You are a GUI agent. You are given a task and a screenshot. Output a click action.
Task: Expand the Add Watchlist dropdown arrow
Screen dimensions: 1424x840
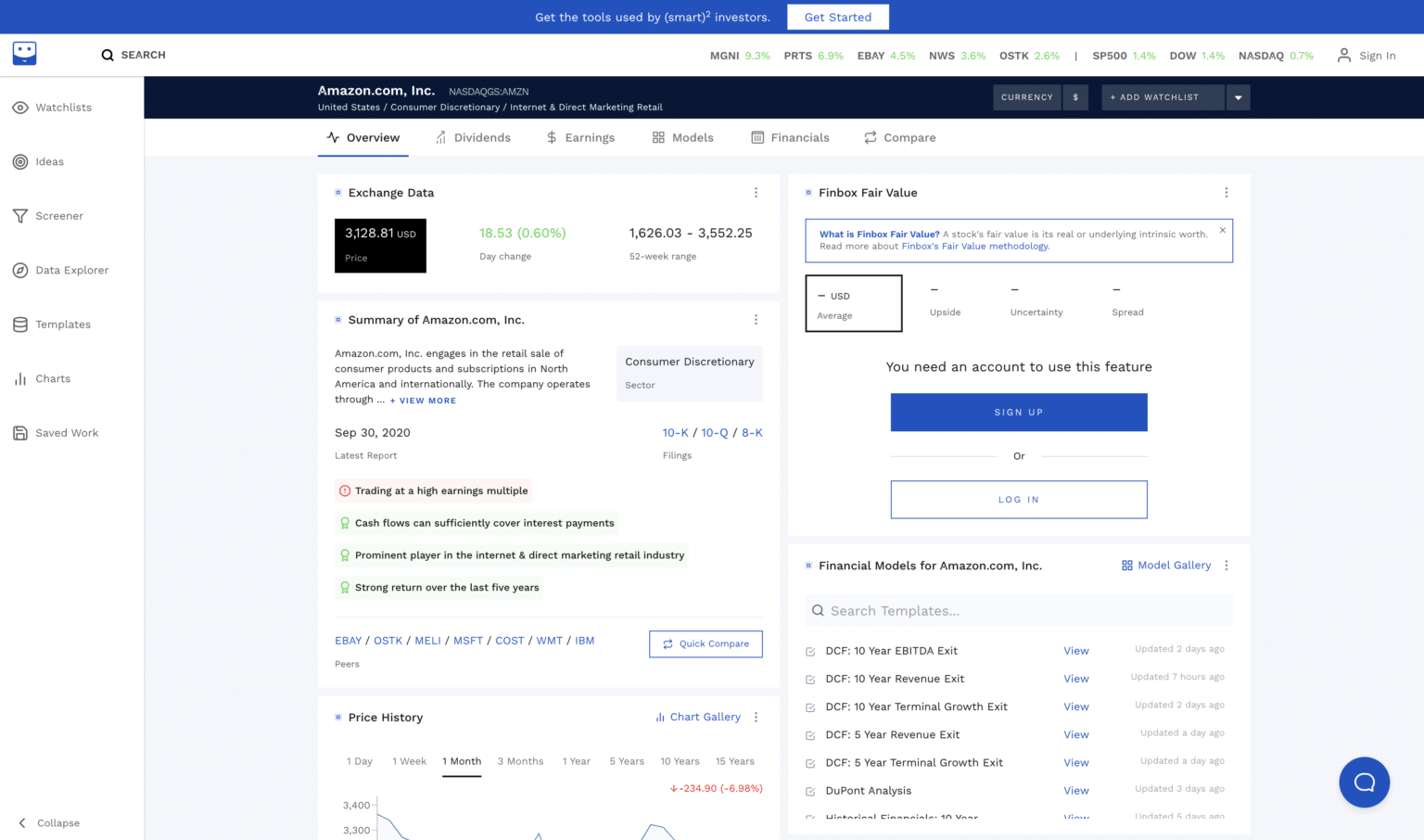click(x=1238, y=97)
